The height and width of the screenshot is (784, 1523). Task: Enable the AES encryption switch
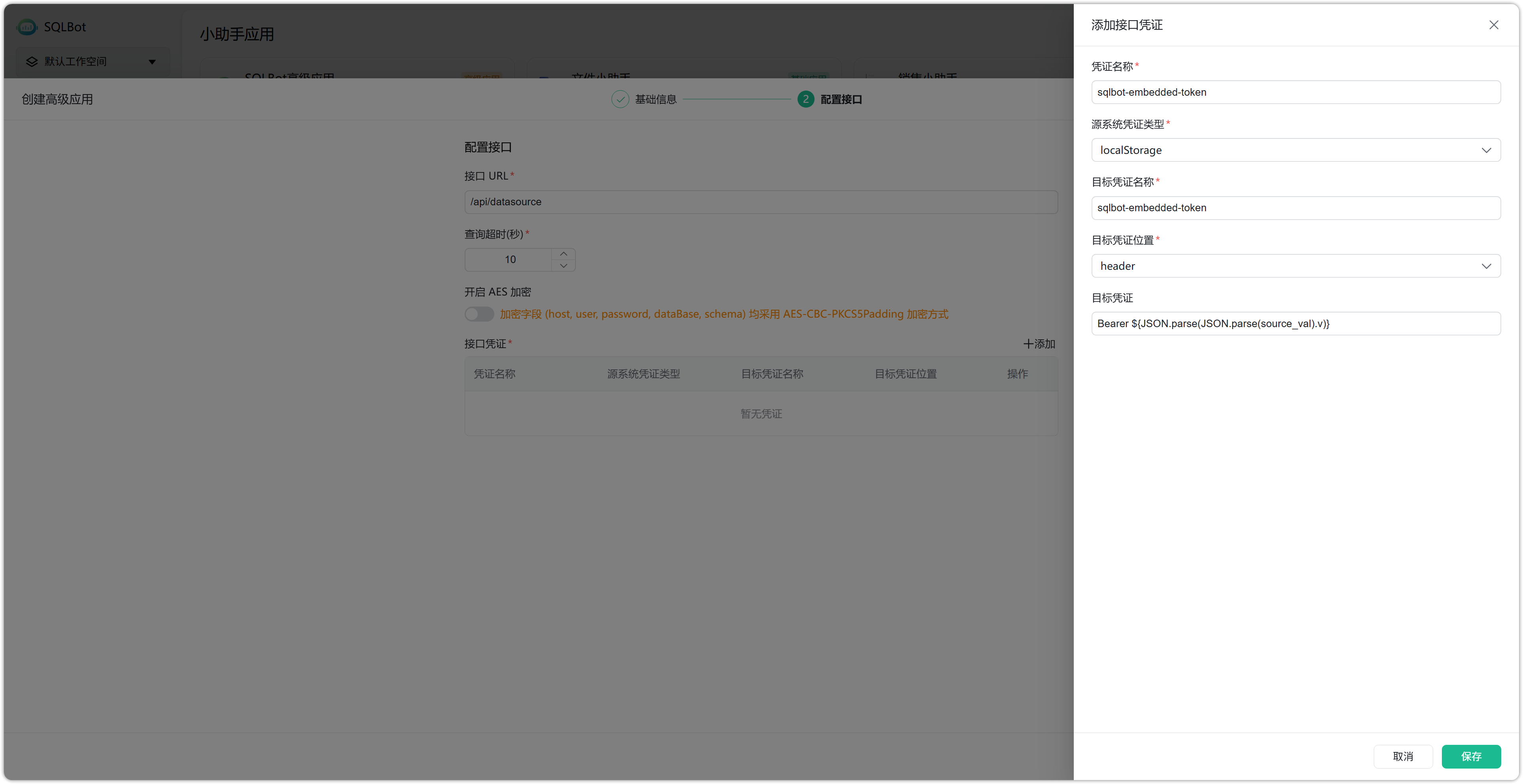pos(479,314)
